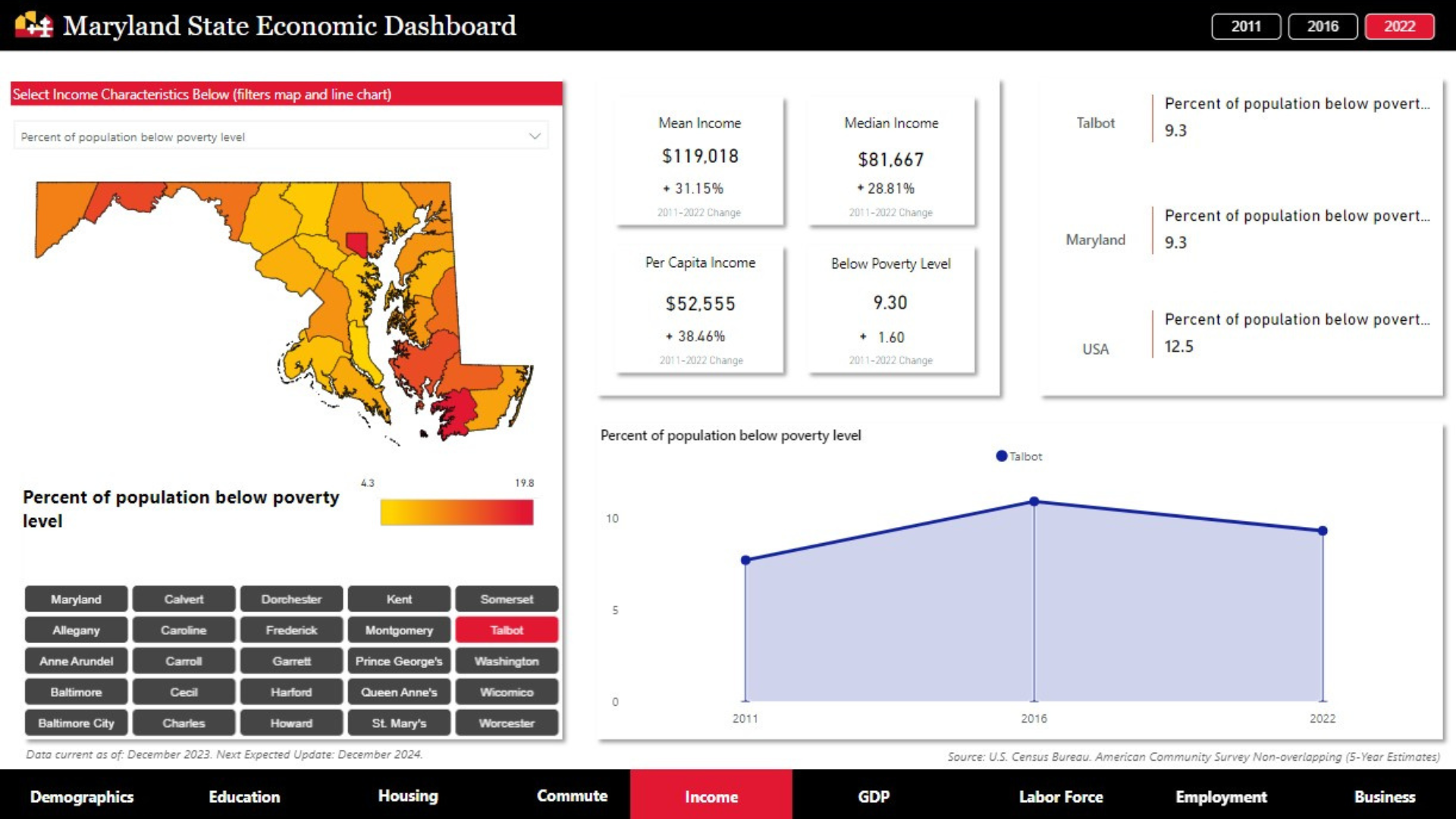Click the map color gradient legend bar
The image size is (1456, 819).
click(457, 513)
